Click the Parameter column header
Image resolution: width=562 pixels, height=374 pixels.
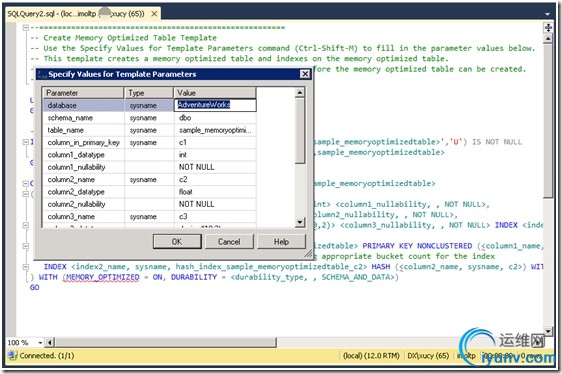(x=83, y=93)
